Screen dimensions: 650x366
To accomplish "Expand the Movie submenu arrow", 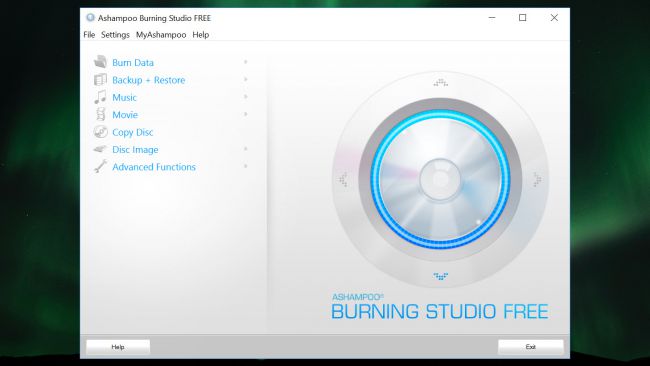I will coord(245,114).
